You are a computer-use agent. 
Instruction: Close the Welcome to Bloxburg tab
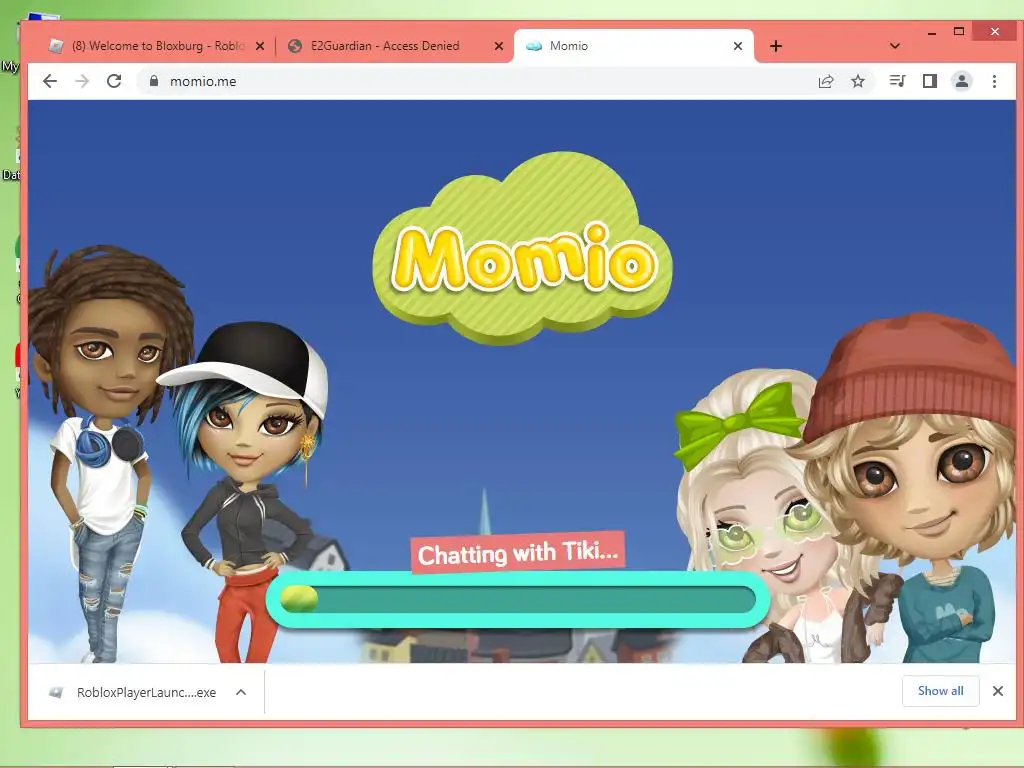pyautogui.click(x=260, y=46)
